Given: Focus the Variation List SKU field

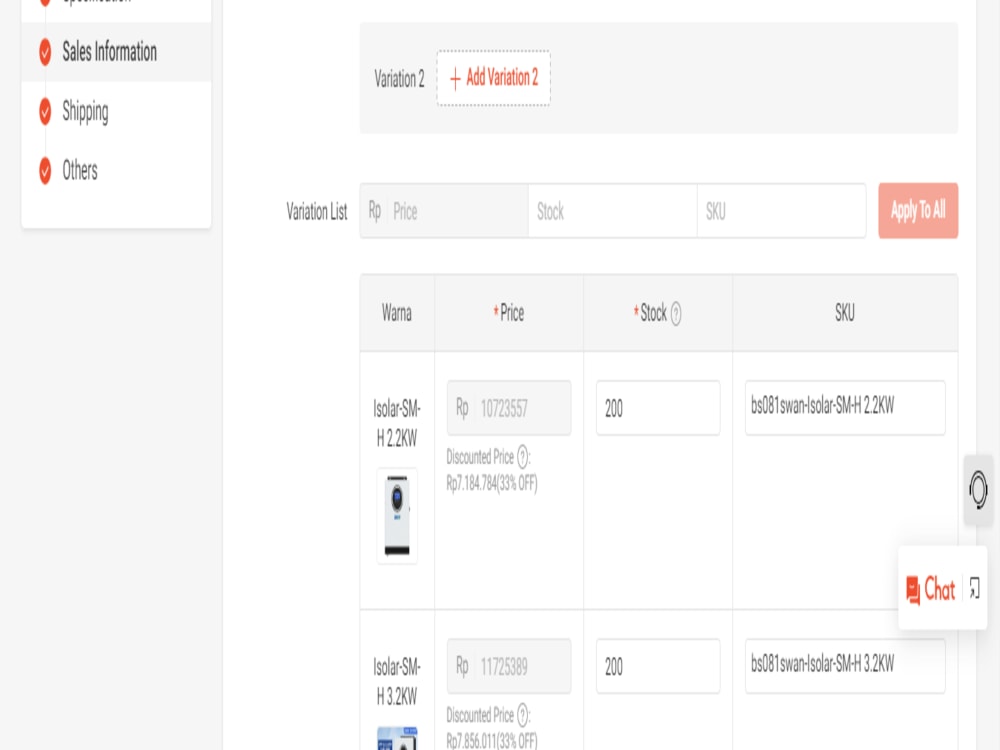Looking at the screenshot, I should [x=780, y=211].
